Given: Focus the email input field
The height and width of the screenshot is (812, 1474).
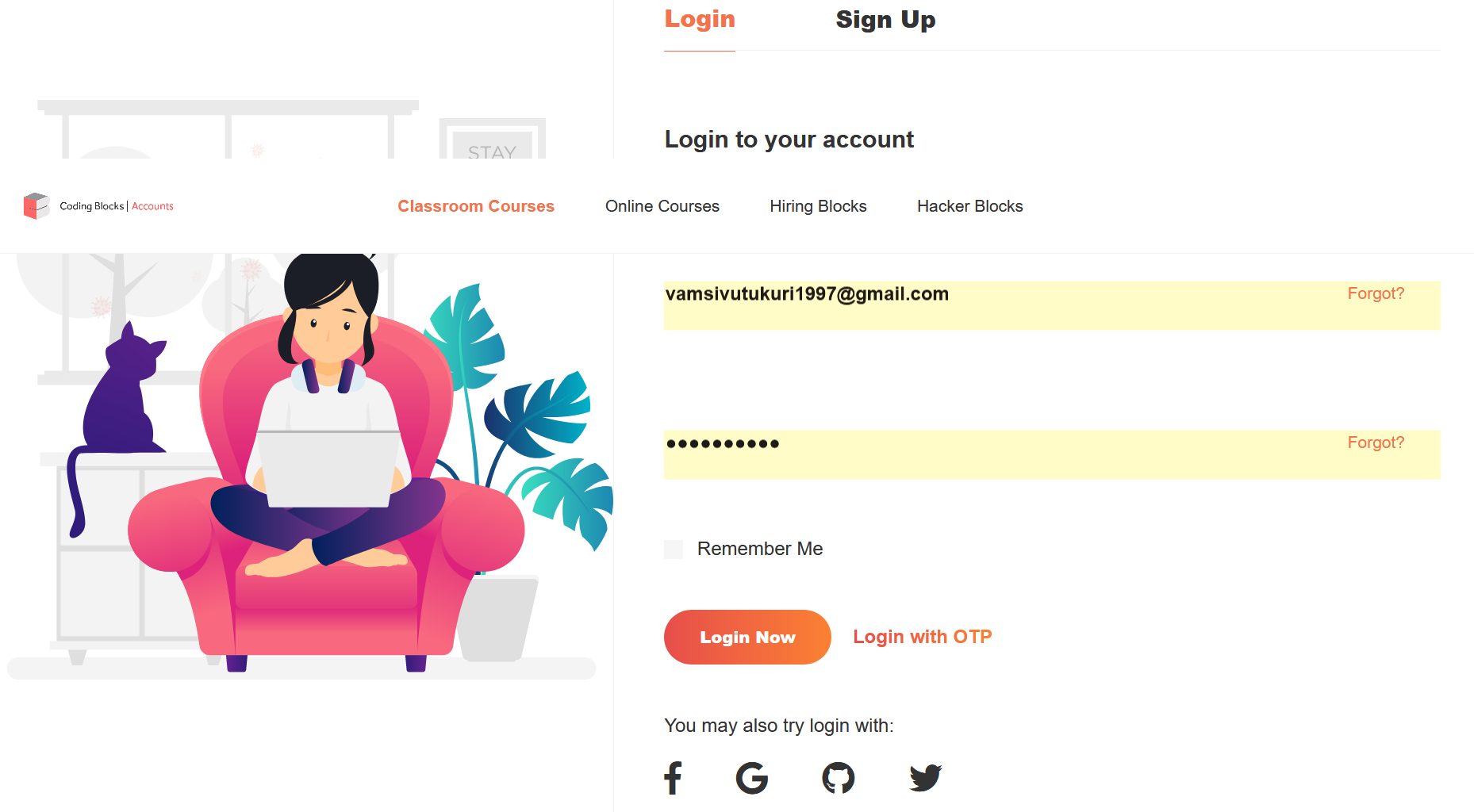Looking at the screenshot, I should coord(1052,305).
